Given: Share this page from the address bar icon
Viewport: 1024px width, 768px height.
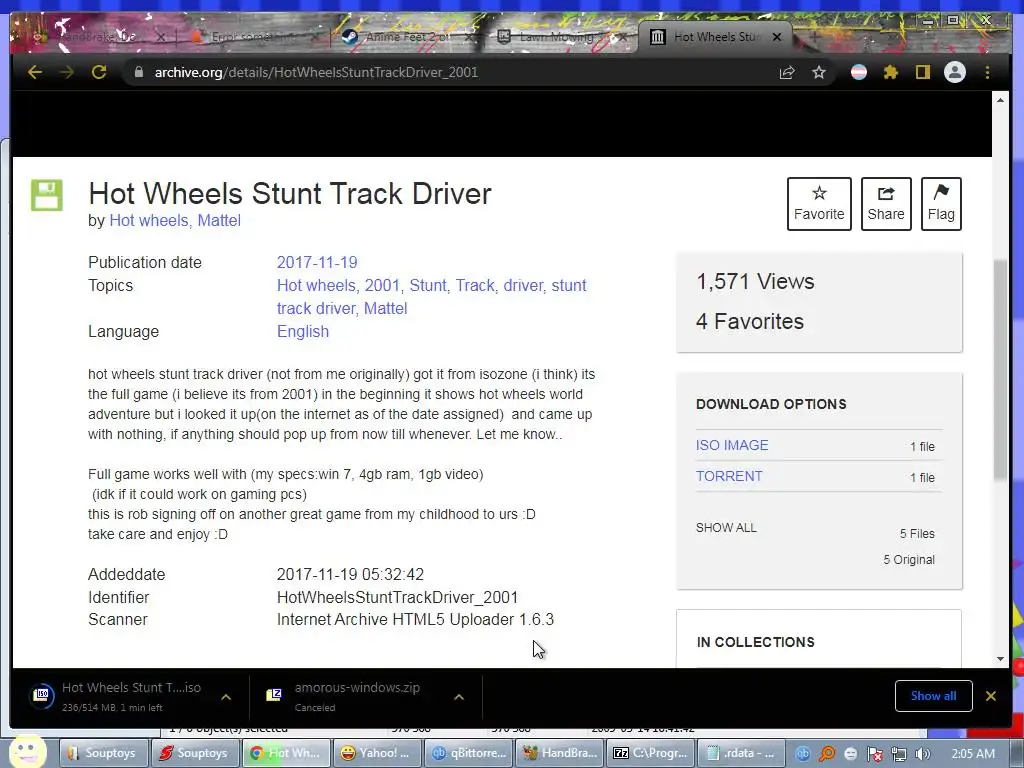Looking at the screenshot, I should coord(787,72).
